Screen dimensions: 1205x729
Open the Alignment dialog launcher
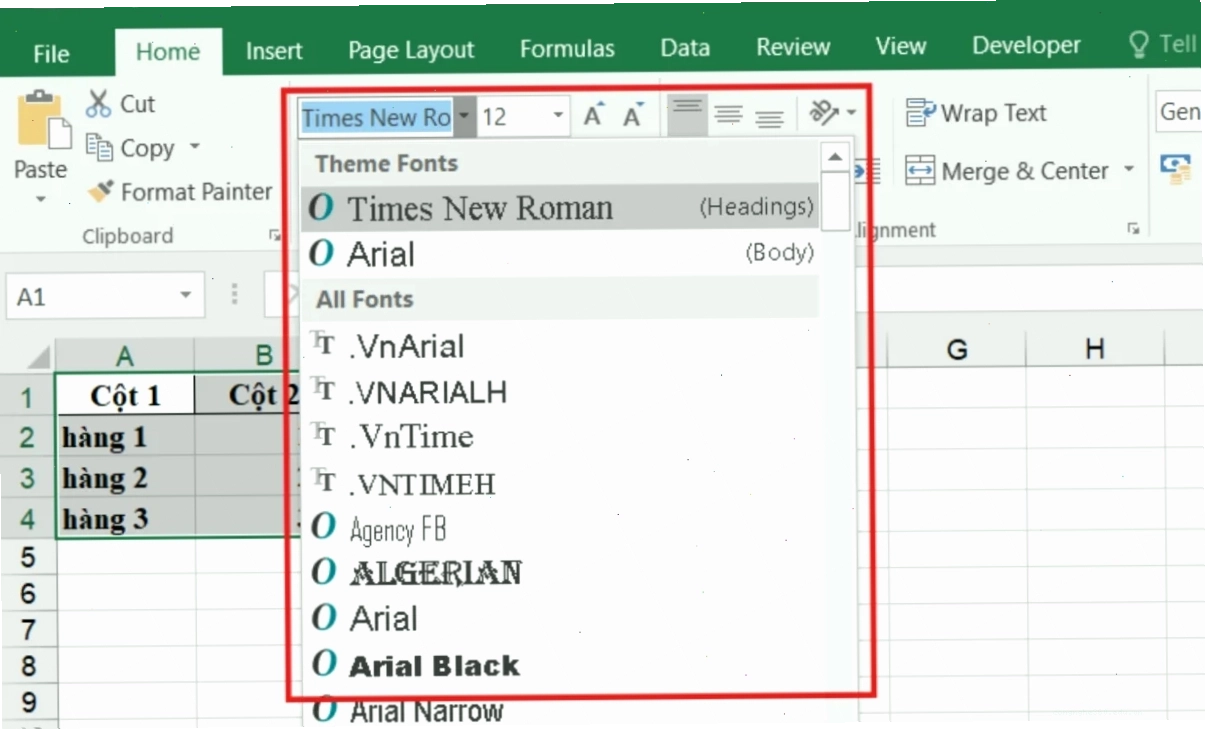coord(1133,229)
